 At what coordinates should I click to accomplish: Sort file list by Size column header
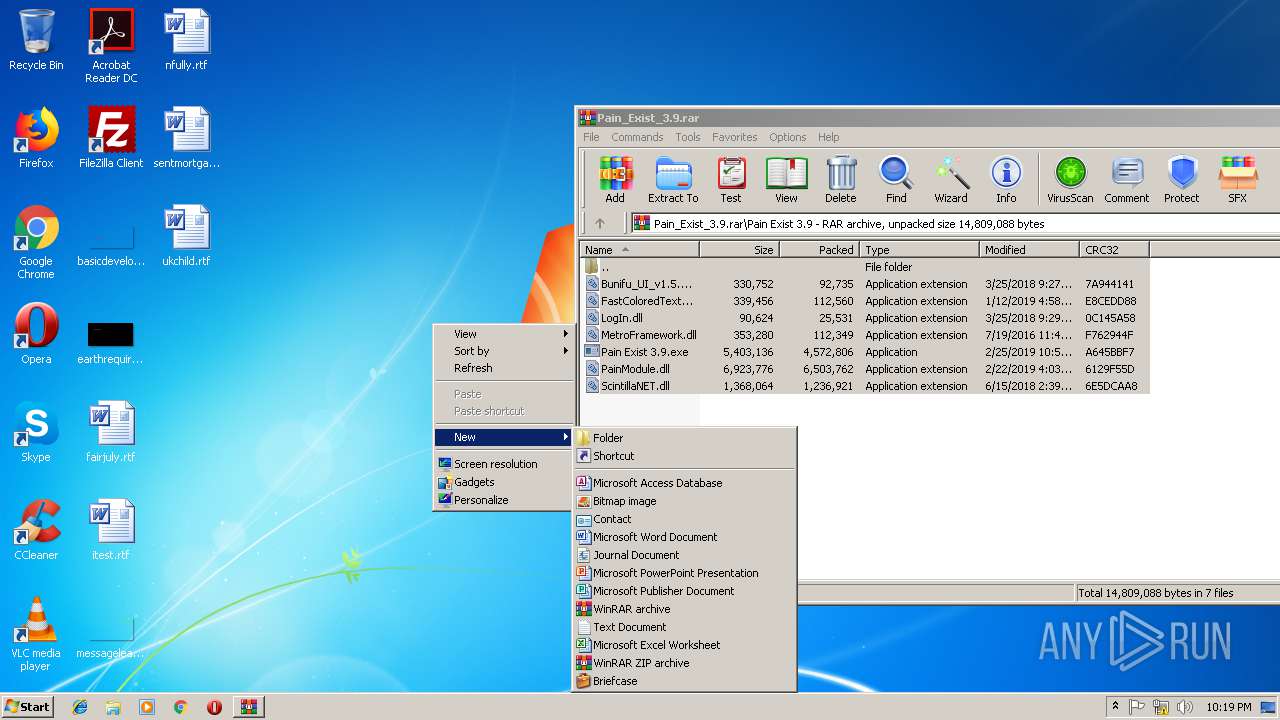click(x=739, y=250)
